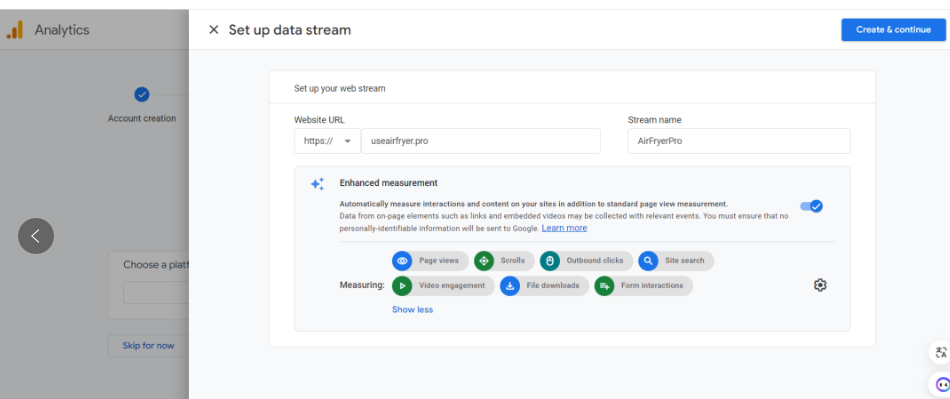Open the Learn more link
Viewport: 950px width, 399px height.
pyautogui.click(x=564, y=228)
